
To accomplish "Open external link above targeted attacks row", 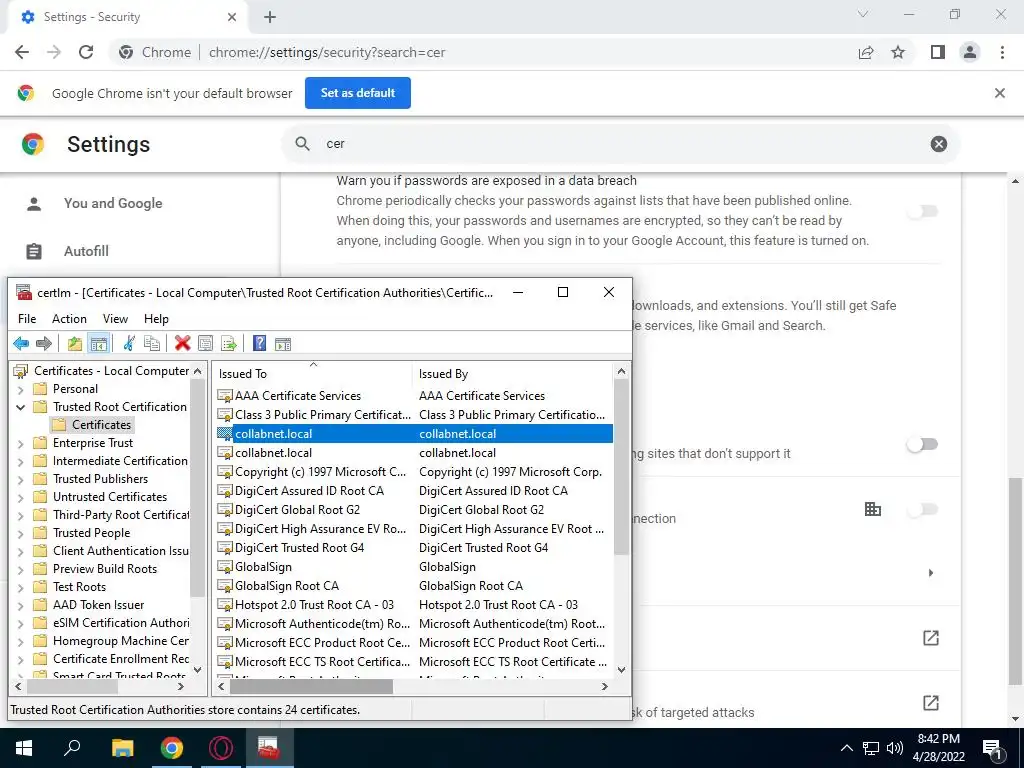I will [931, 638].
